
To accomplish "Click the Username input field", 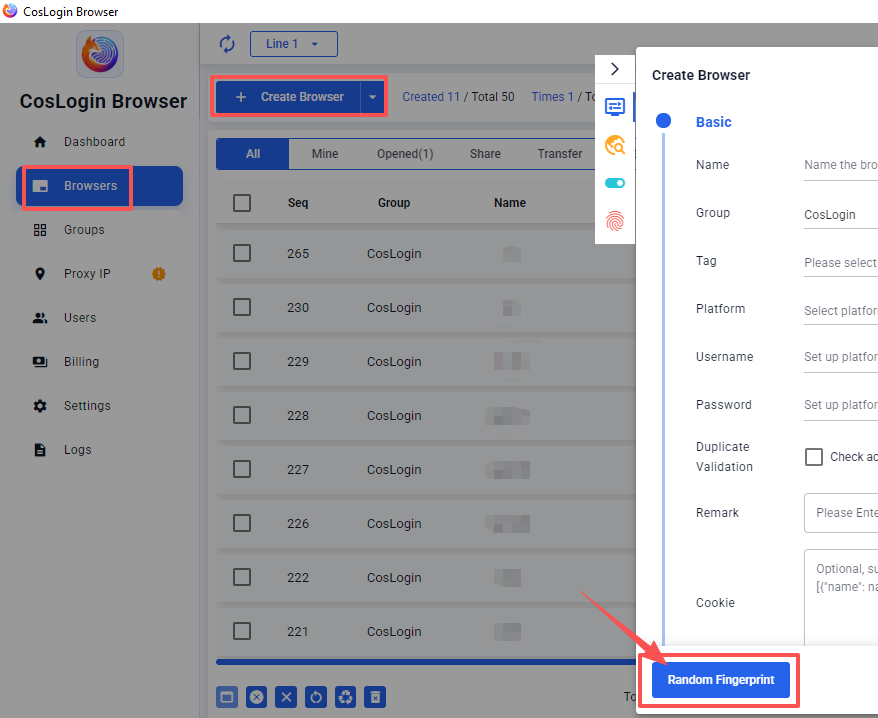I will pos(840,357).
